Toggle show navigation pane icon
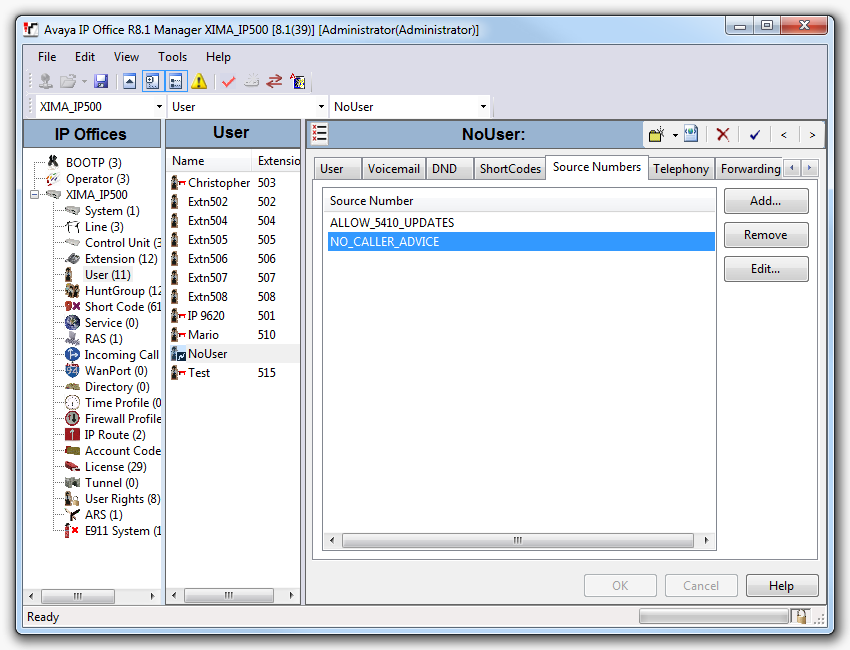This screenshot has height=650, width=850. pos(153,81)
